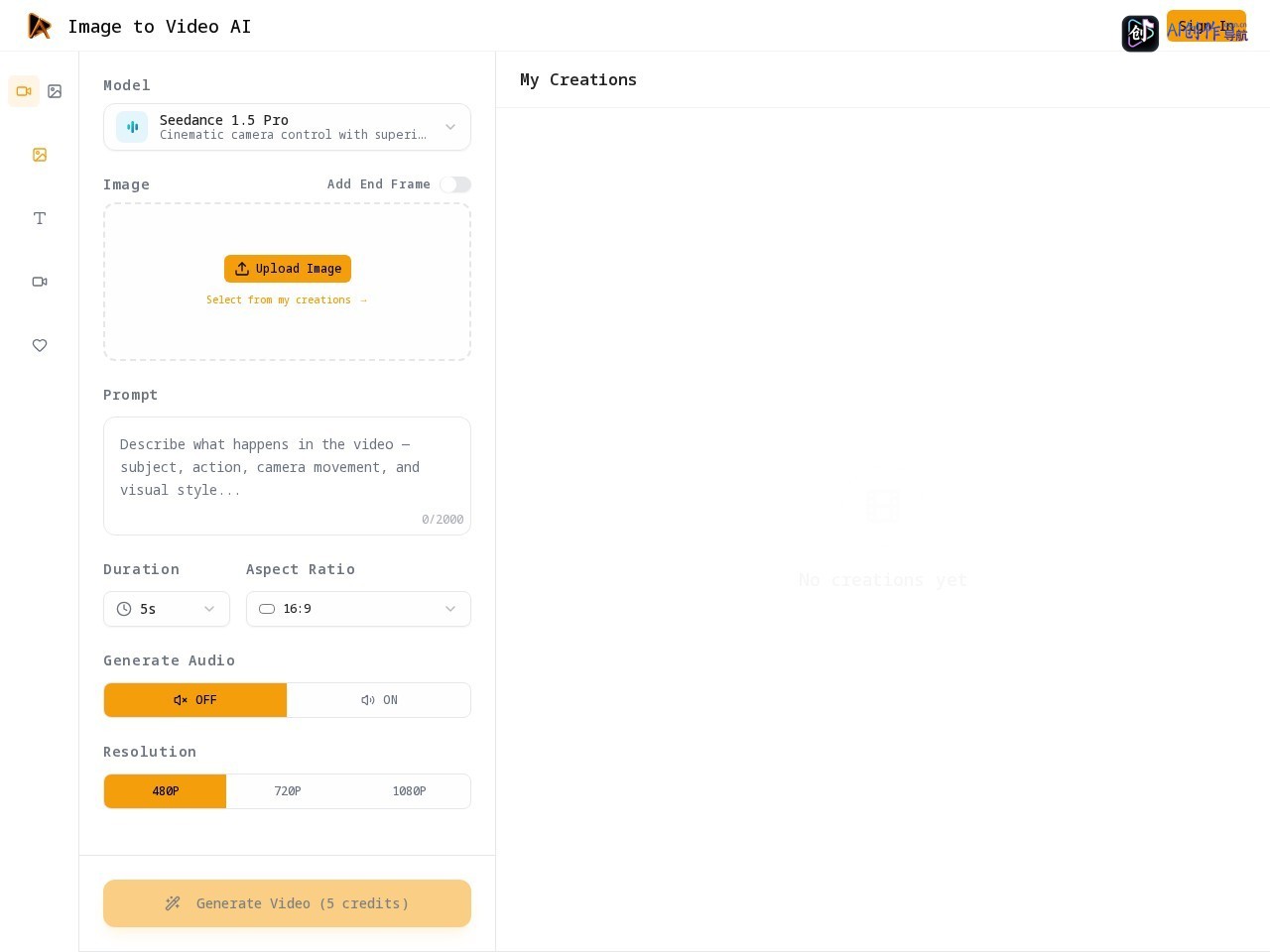
Task: Select the video camera icon in top sidebar
Action: tap(24, 91)
